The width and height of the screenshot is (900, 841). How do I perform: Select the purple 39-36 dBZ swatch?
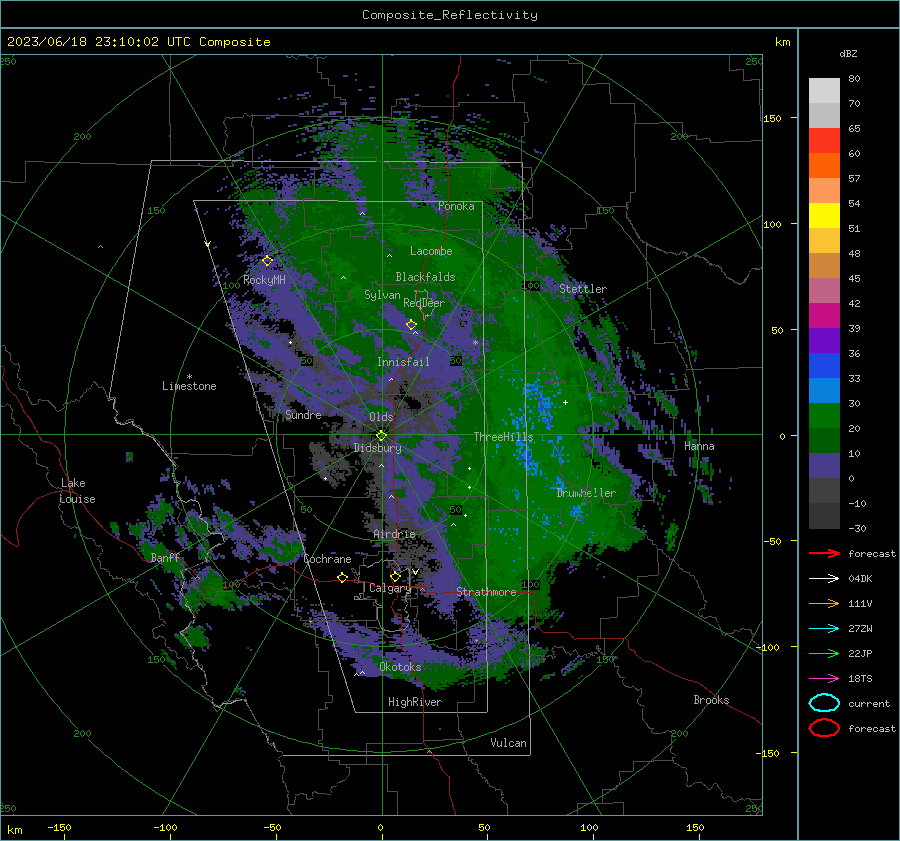pos(824,341)
